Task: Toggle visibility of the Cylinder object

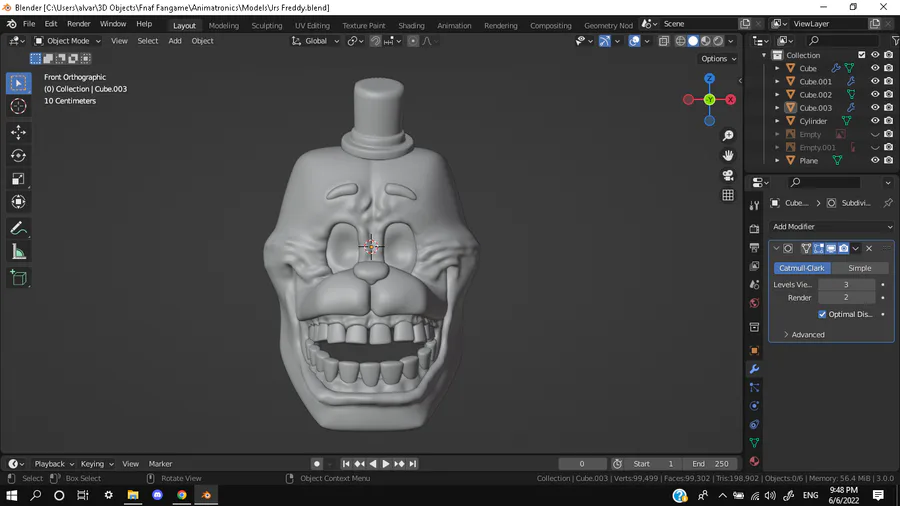Action: 875,121
